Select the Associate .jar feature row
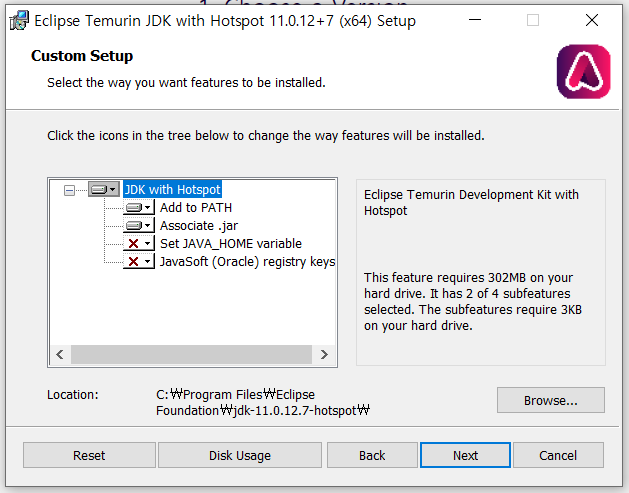This screenshot has height=493, width=629. pos(199,225)
